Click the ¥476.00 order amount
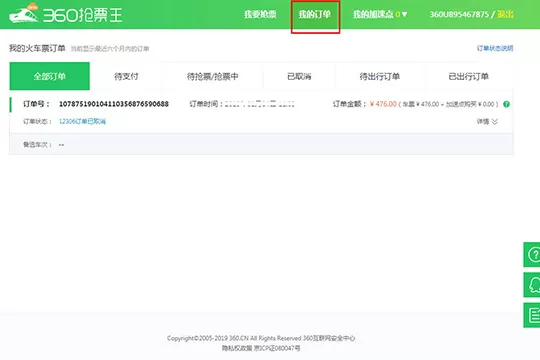The image size is (540, 360). [383, 104]
